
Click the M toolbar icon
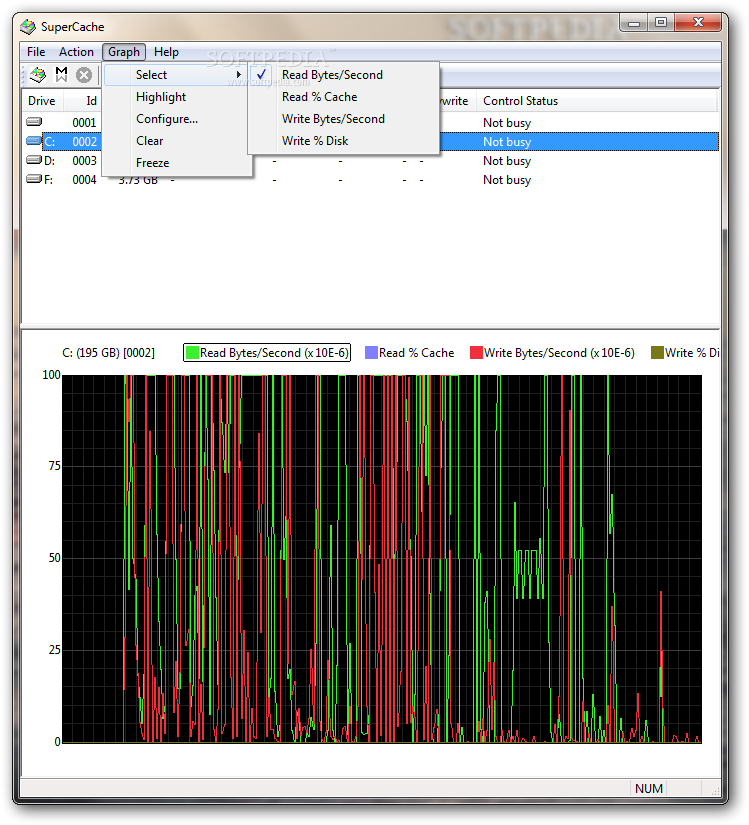62,75
